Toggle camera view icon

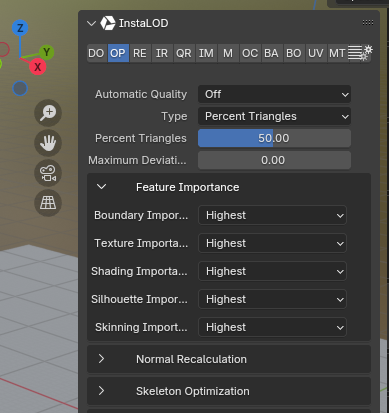[48, 173]
